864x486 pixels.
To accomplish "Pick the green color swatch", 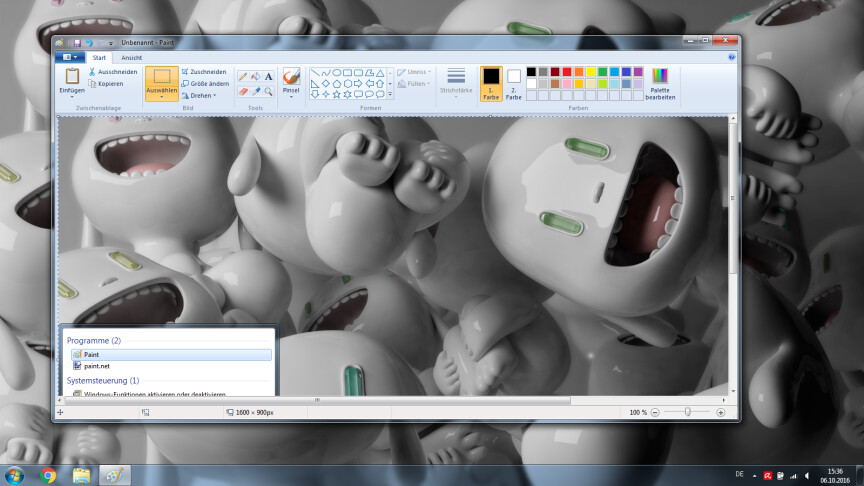I will pyautogui.click(x=602, y=72).
